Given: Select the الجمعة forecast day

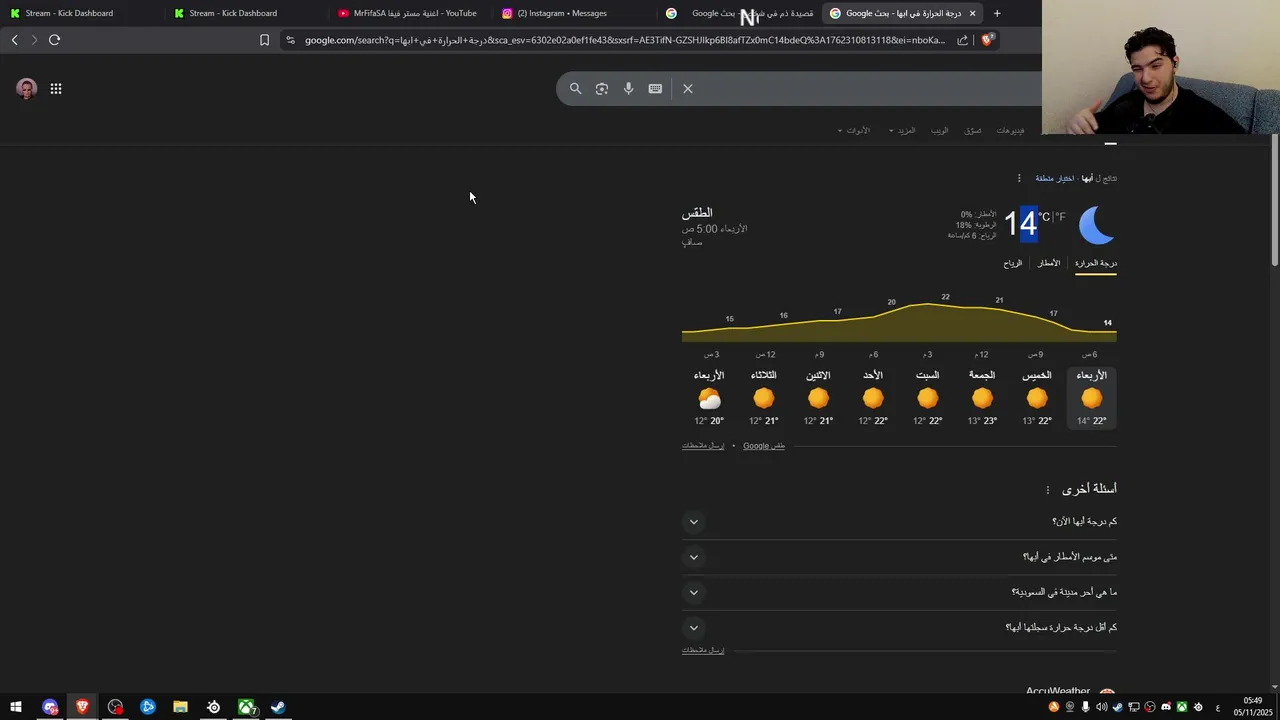Looking at the screenshot, I should pos(982,397).
